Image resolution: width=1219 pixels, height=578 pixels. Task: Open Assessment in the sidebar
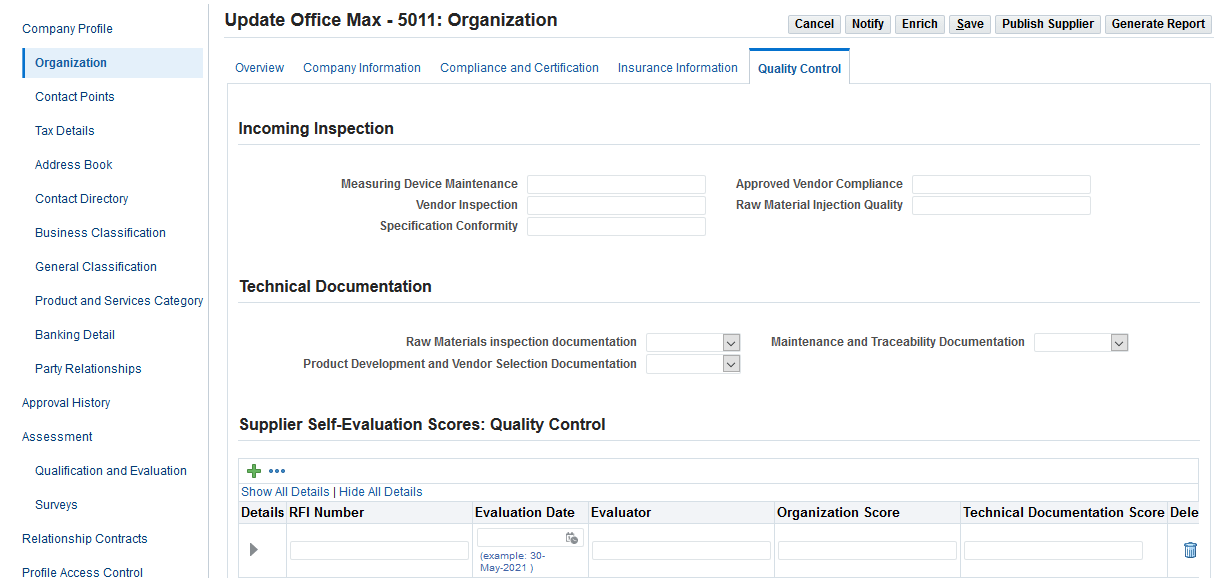[x=57, y=437]
